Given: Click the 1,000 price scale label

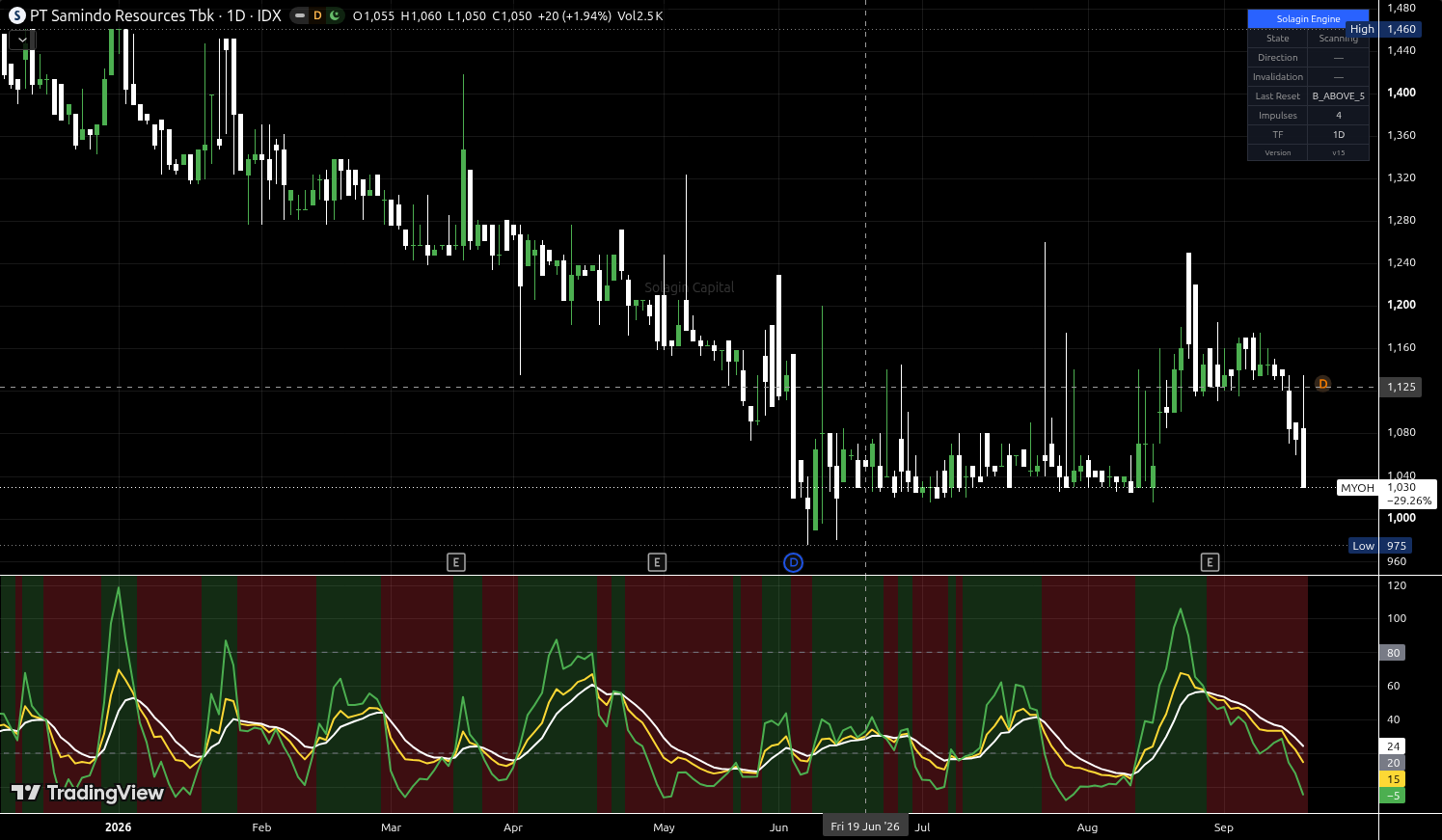Looking at the screenshot, I should pyautogui.click(x=1401, y=518).
